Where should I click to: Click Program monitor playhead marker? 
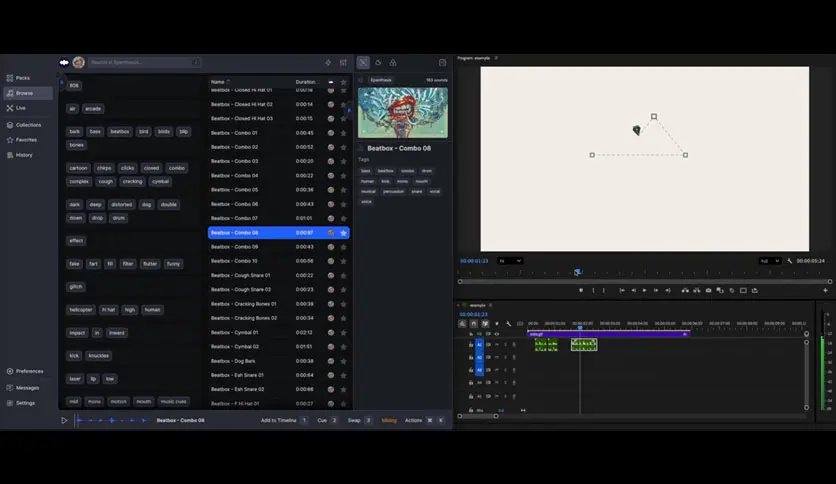coord(577,272)
